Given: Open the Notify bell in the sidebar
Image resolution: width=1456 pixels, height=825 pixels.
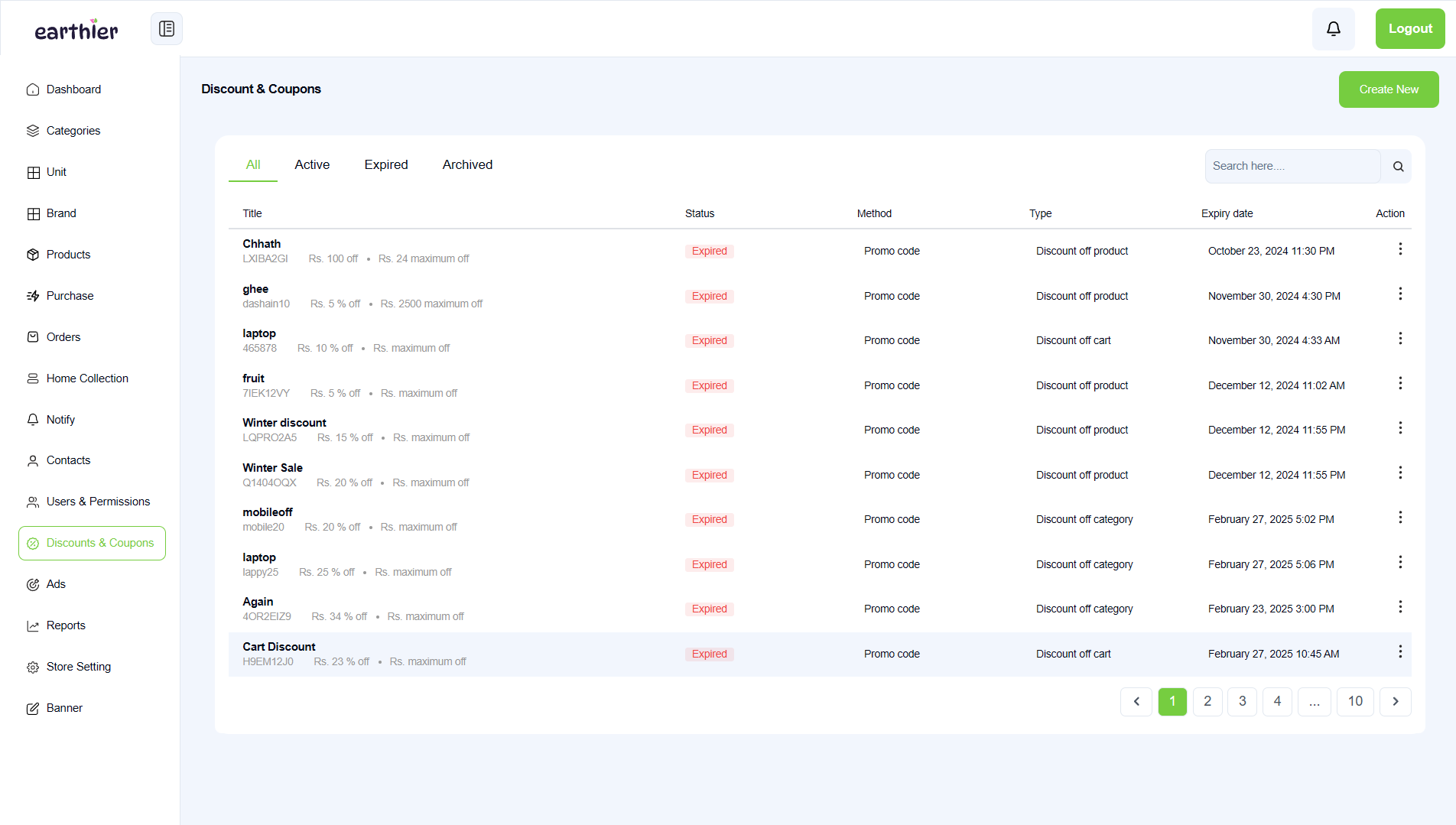Looking at the screenshot, I should 60,420.
